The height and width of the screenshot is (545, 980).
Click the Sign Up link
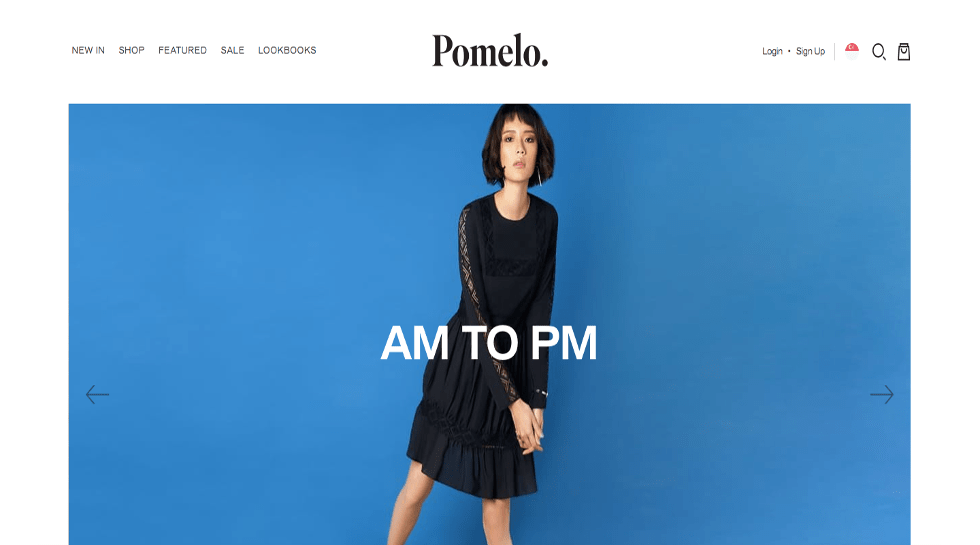click(x=811, y=51)
